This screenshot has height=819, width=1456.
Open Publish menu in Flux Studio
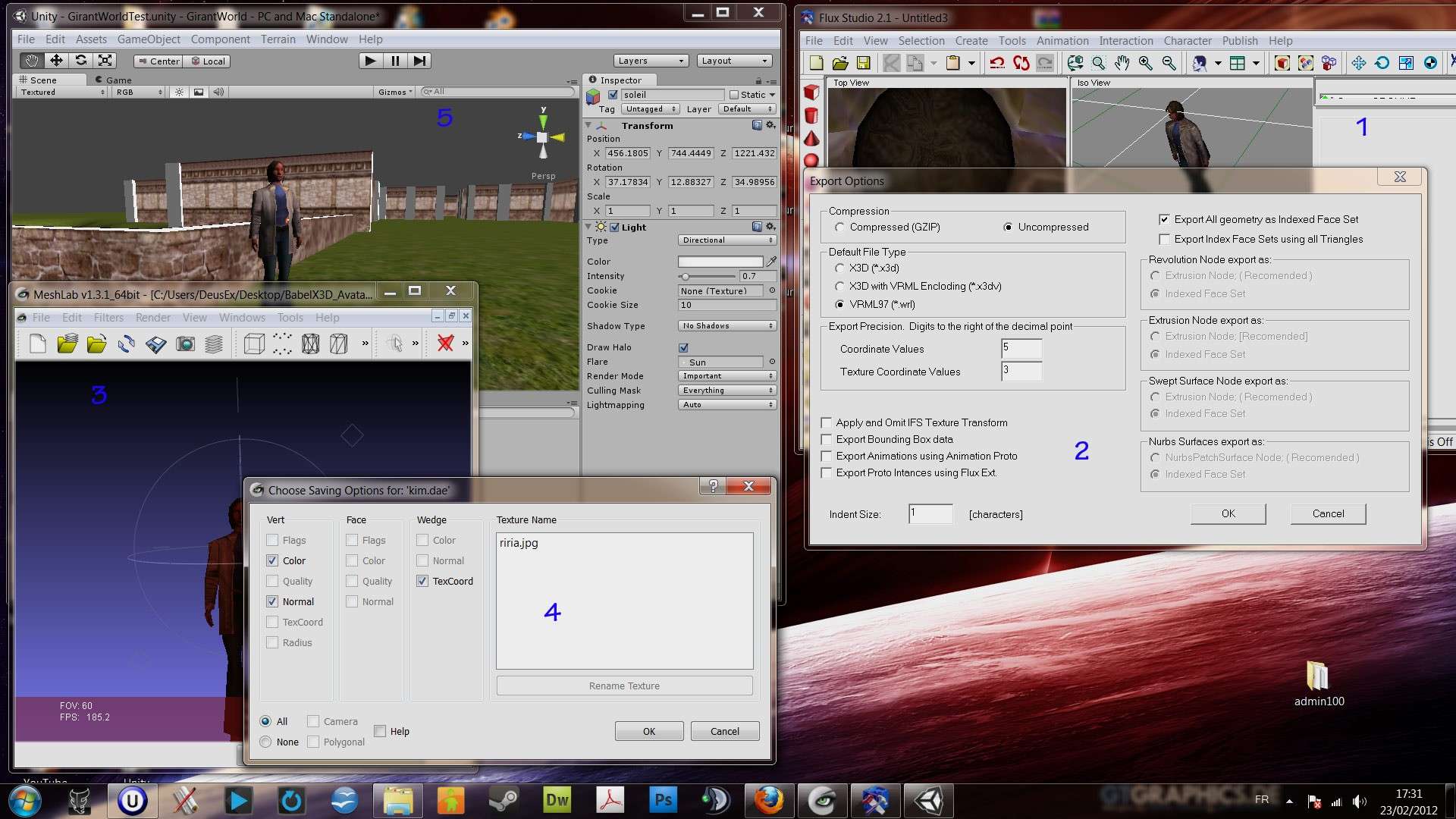click(x=1240, y=41)
